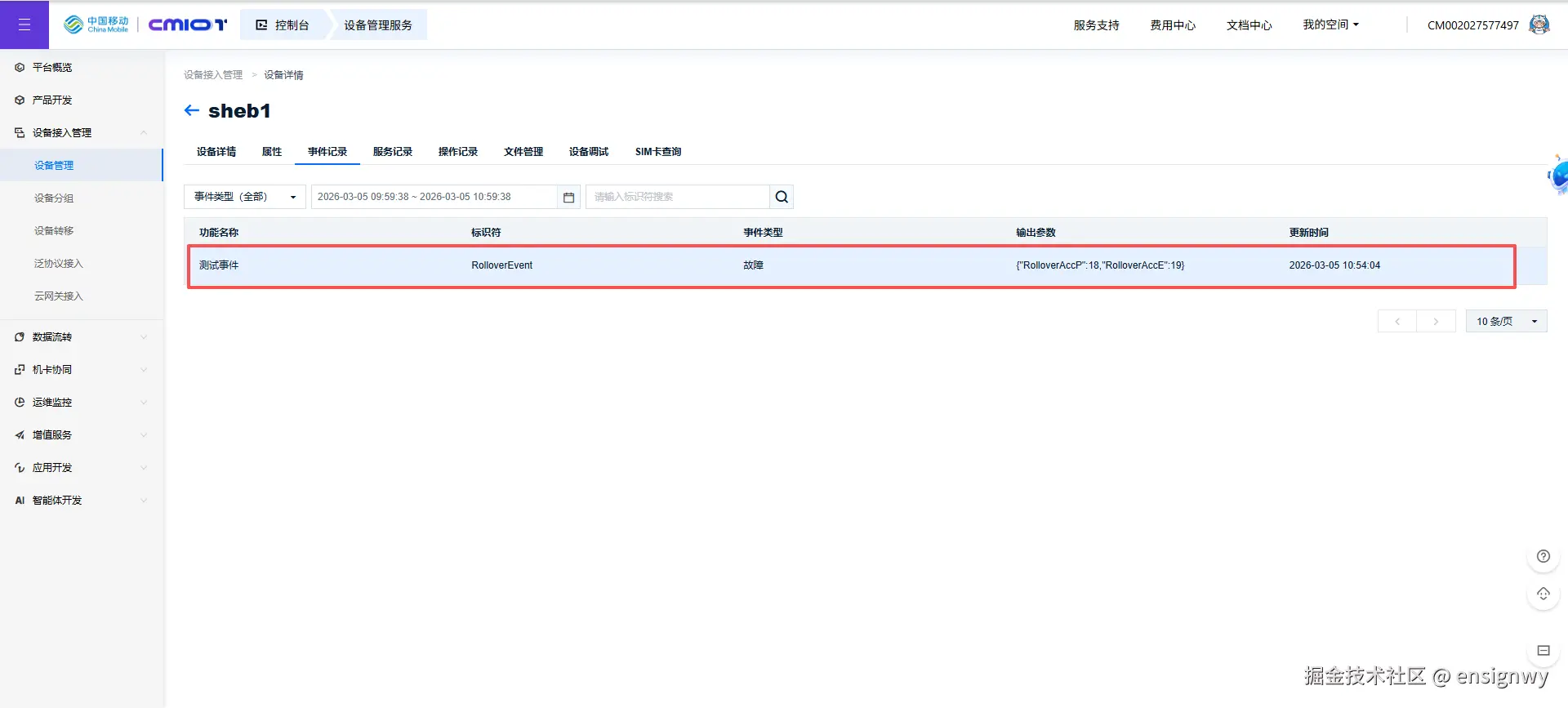
Task: Open 服务支持 in top navigation
Action: tap(1096, 25)
